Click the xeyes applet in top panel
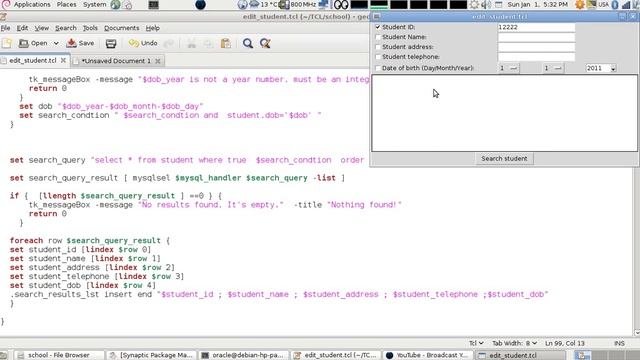Viewport: 640px width, 360px height. tap(341, 5)
